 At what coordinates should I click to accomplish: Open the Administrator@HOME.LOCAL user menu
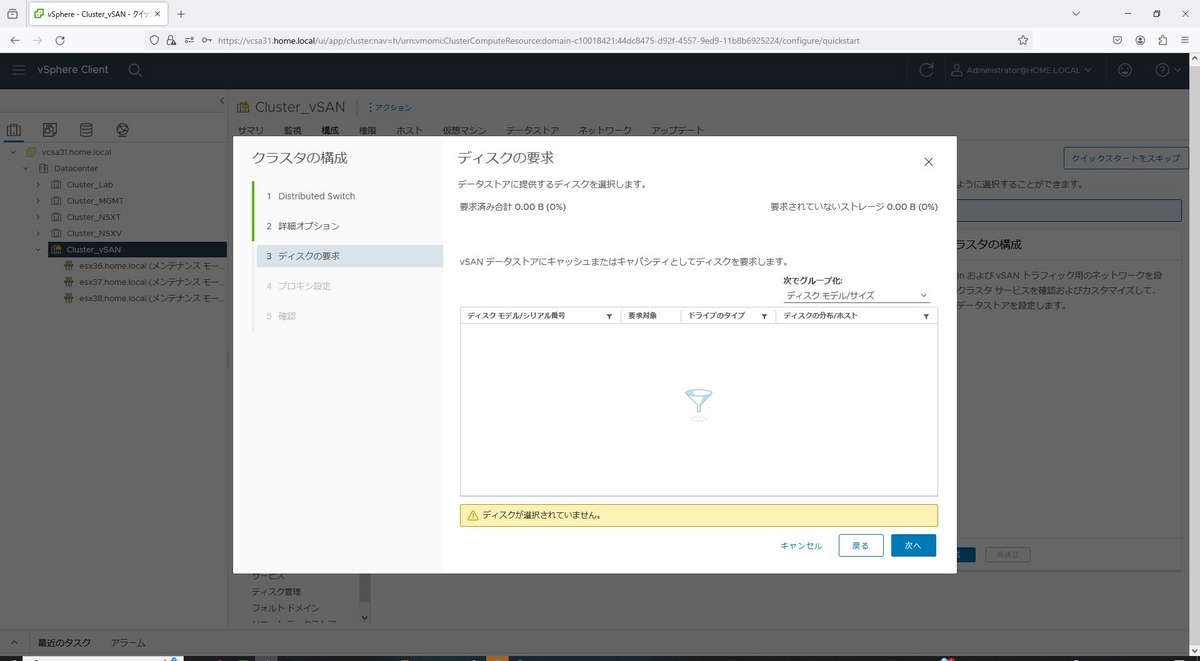tap(1021, 70)
